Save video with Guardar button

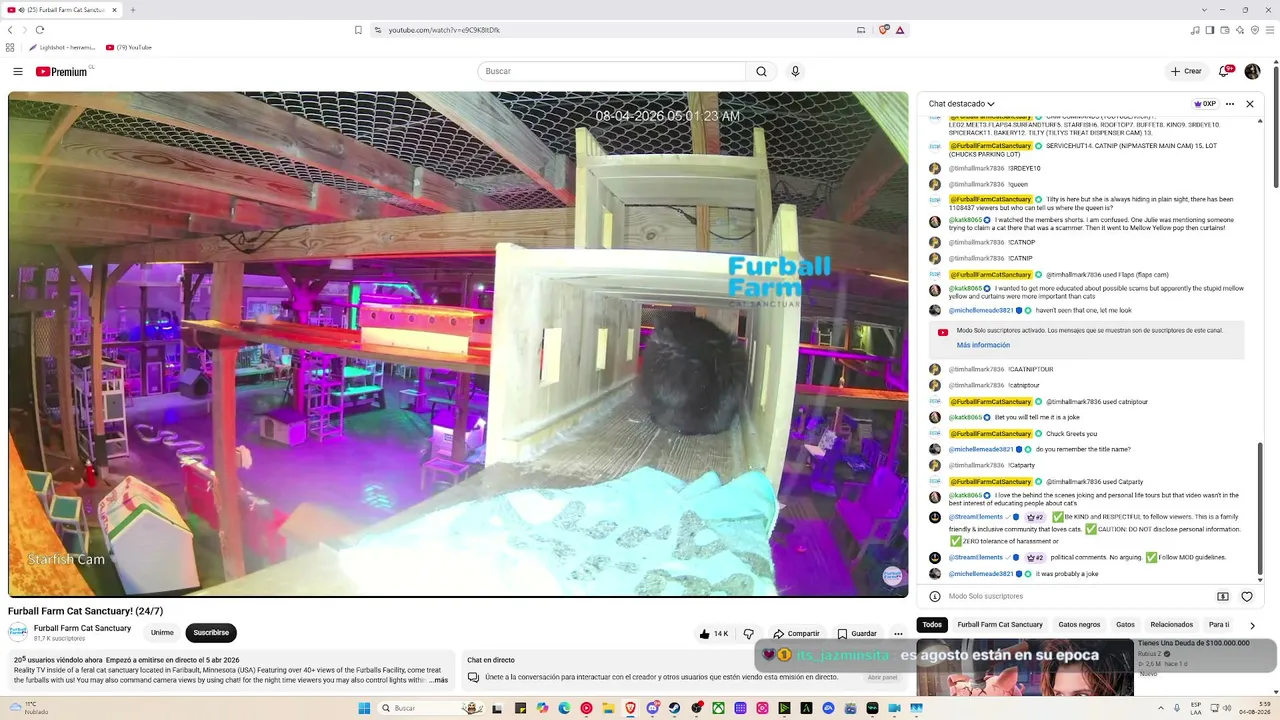[x=857, y=634]
